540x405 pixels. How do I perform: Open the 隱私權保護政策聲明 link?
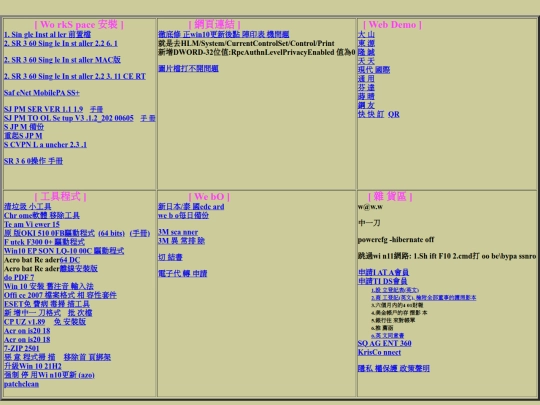click(394, 368)
